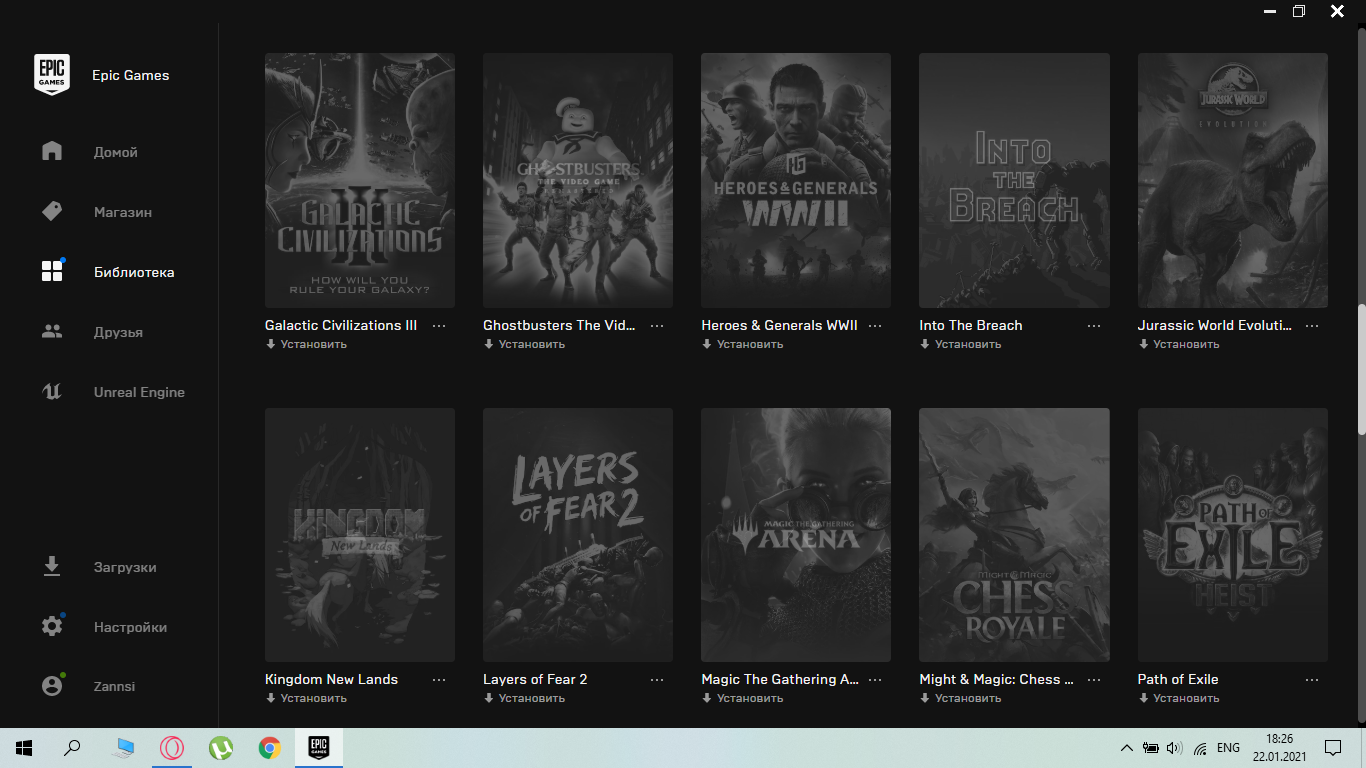This screenshot has width=1366, height=768.
Task: Open the Unreal Engine logo icon
Action: (52, 391)
